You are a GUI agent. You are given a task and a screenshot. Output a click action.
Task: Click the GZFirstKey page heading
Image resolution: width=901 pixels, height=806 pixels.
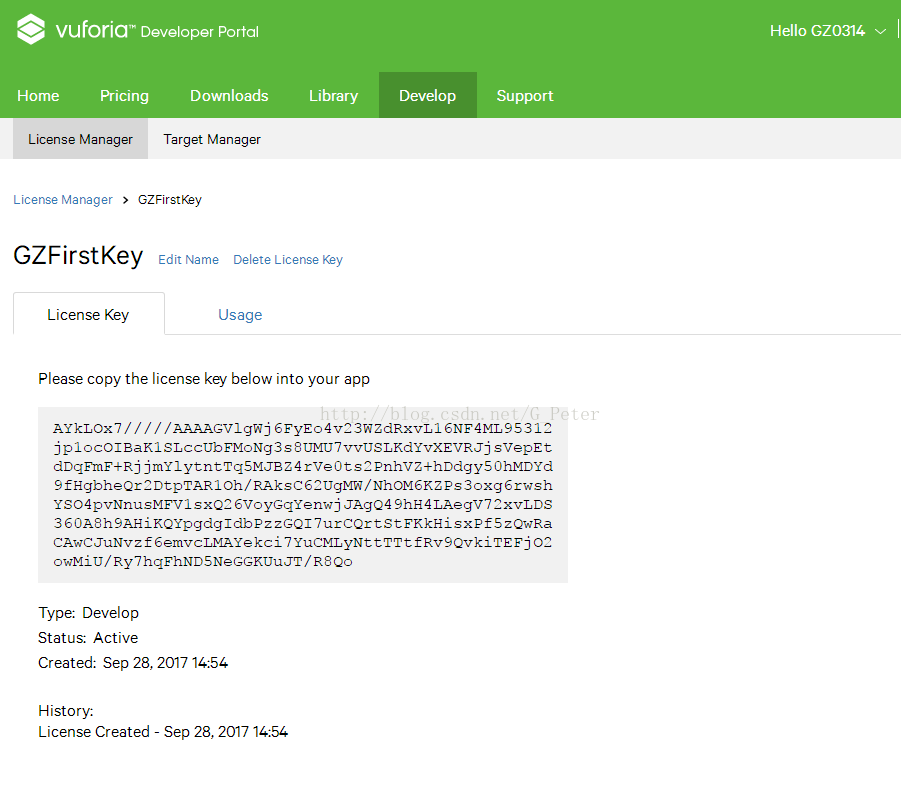pyautogui.click(x=78, y=256)
